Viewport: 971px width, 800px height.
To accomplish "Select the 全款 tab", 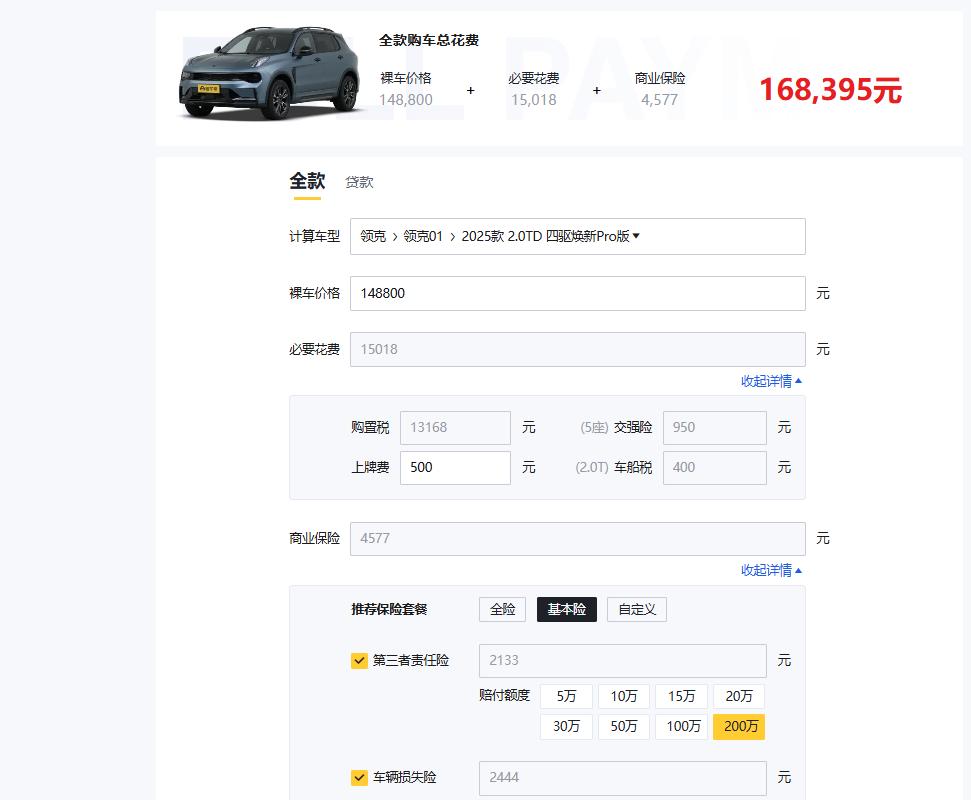I will point(307,181).
